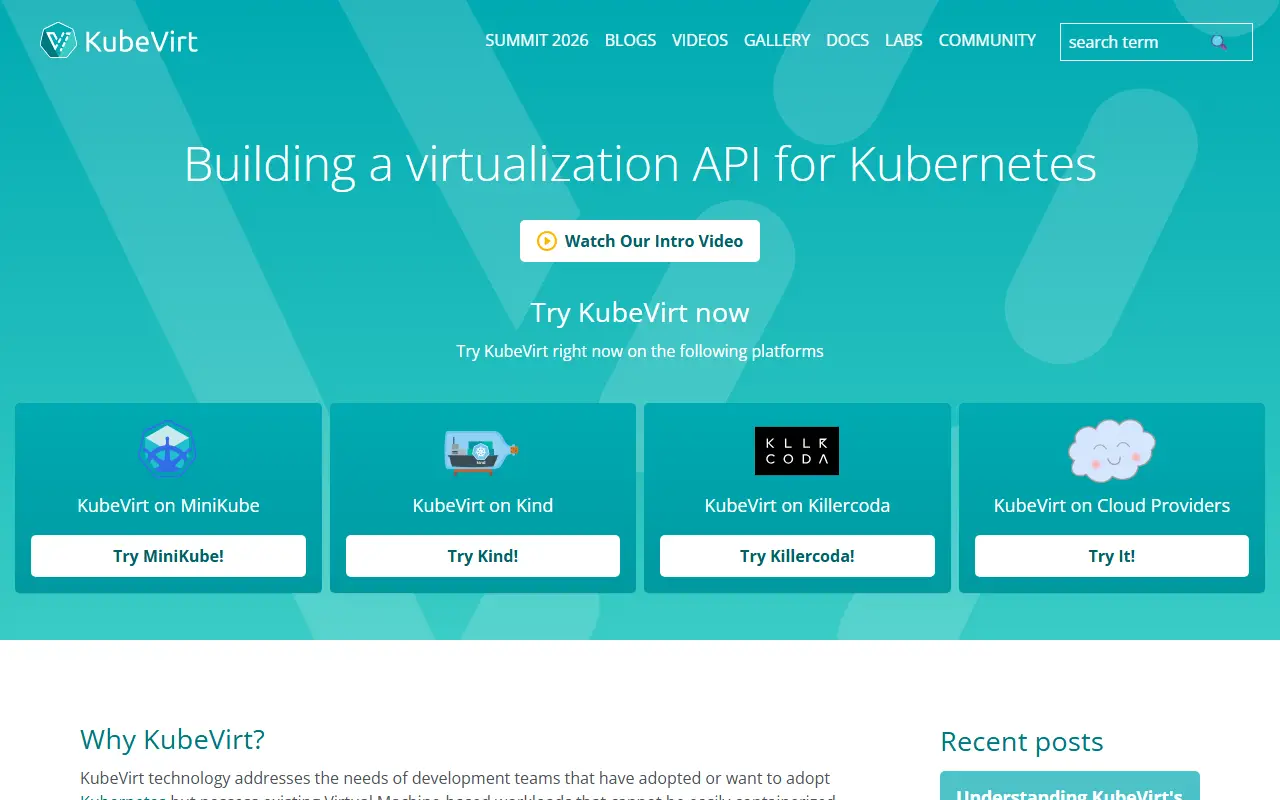Open DOCS in the top navigation

coord(847,40)
